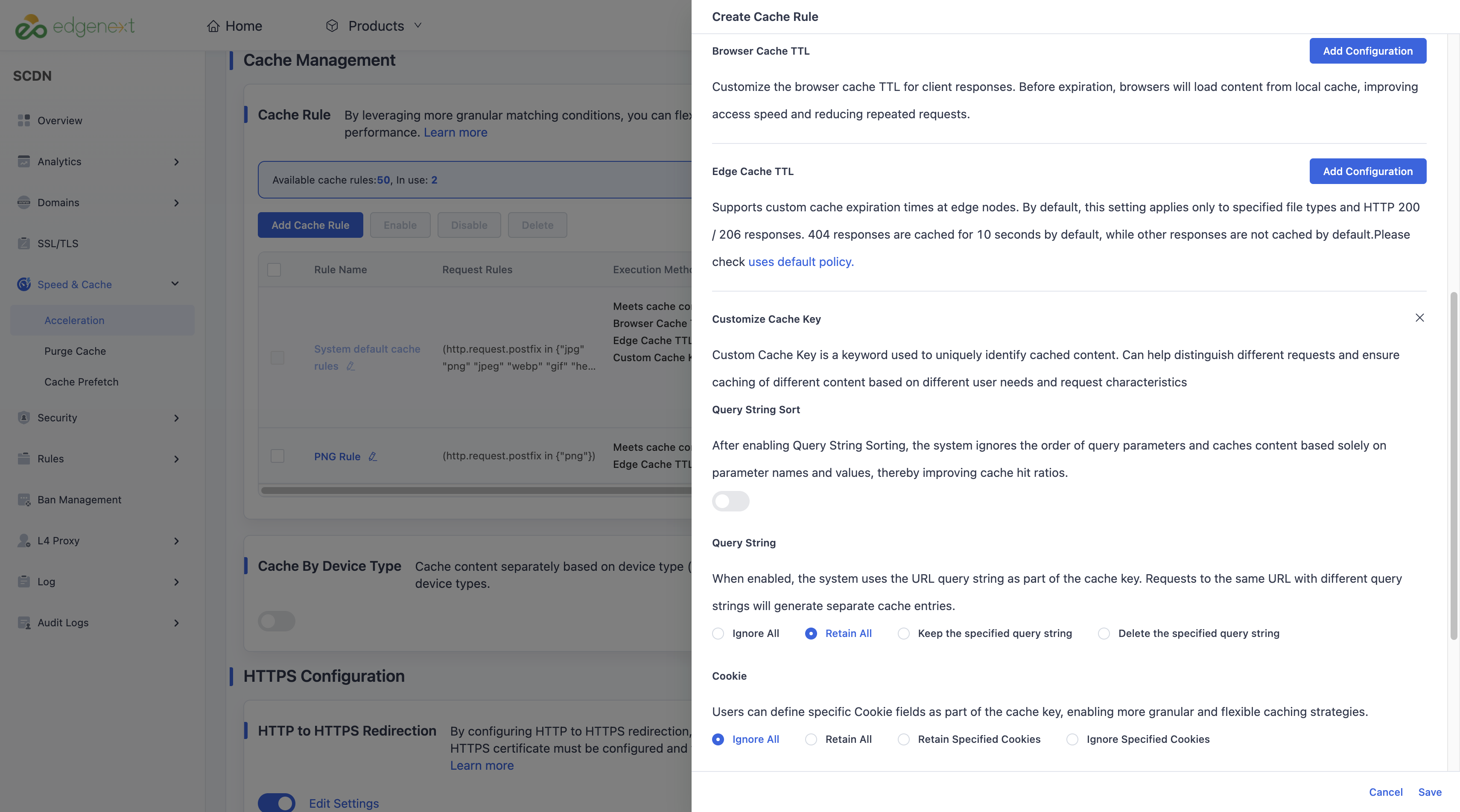
Task: Open the Products dropdown
Action: point(374,26)
